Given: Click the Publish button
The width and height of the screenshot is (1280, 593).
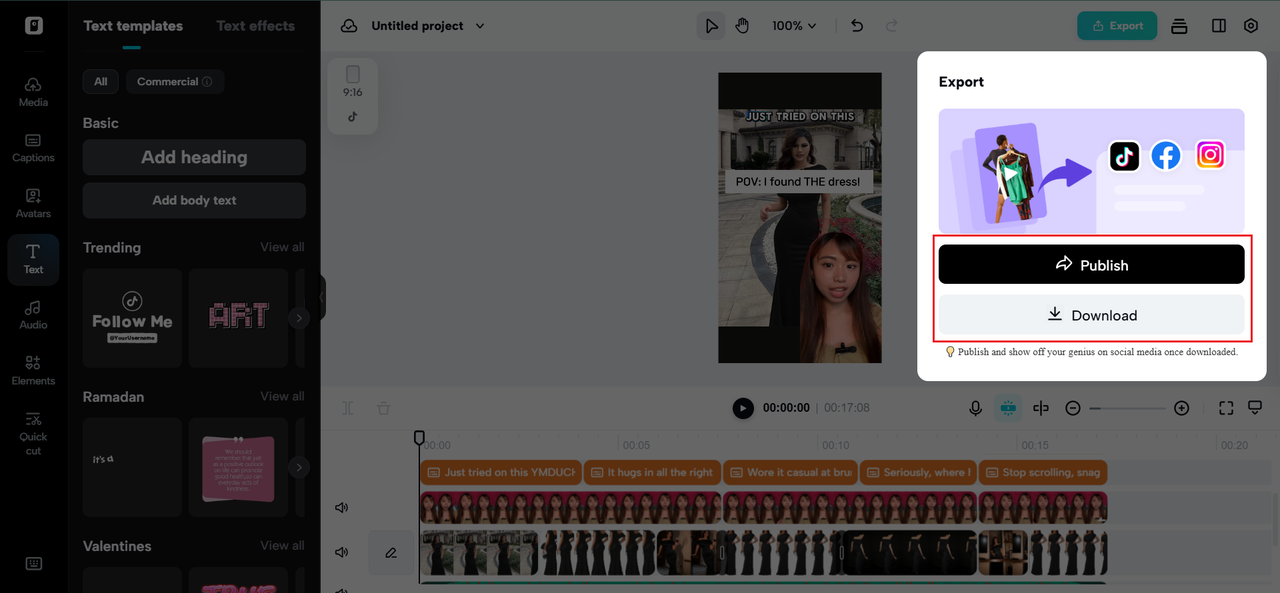Looking at the screenshot, I should [x=1091, y=264].
